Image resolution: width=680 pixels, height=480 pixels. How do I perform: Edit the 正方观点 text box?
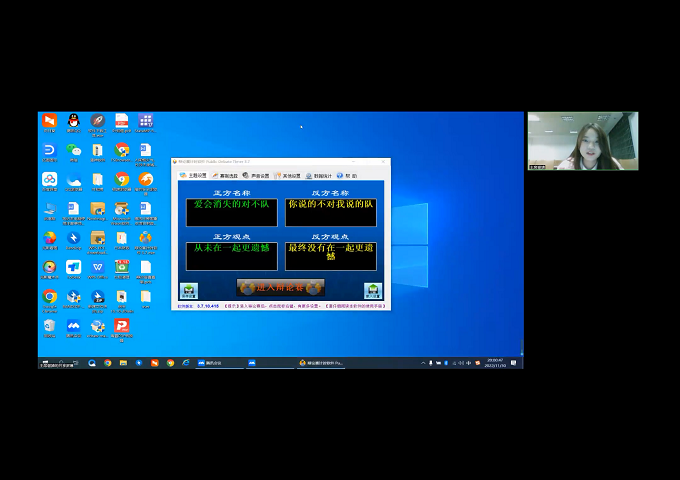click(231, 255)
